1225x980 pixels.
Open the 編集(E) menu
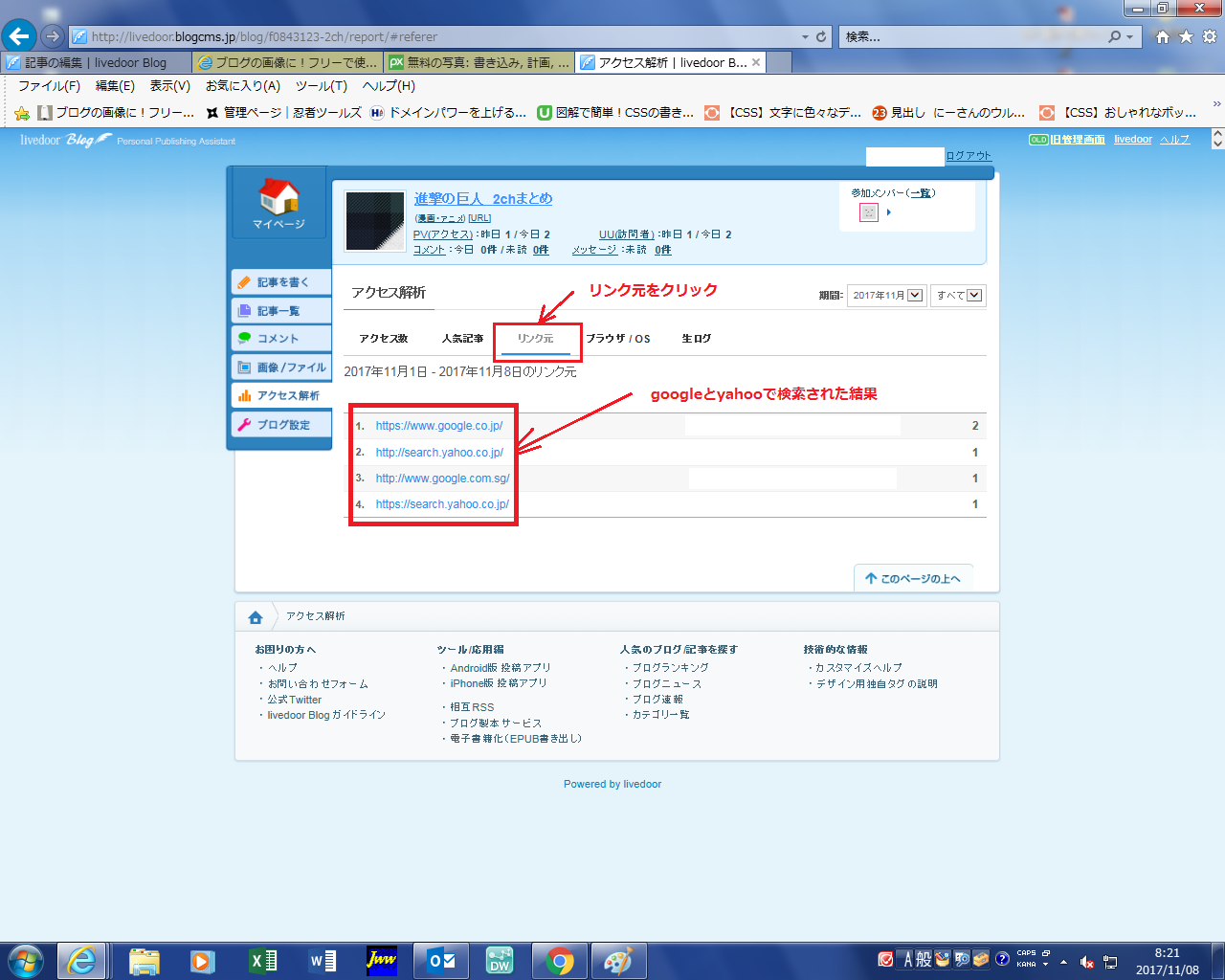(x=116, y=86)
